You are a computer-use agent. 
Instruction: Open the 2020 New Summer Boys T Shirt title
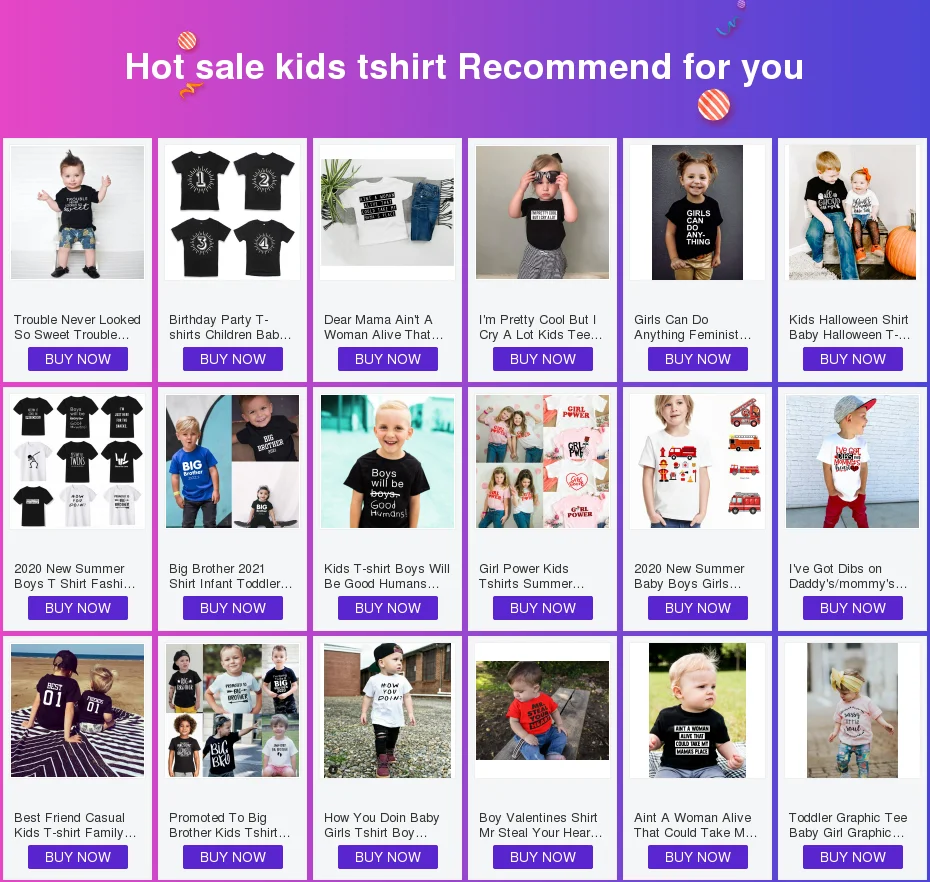point(75,576)
